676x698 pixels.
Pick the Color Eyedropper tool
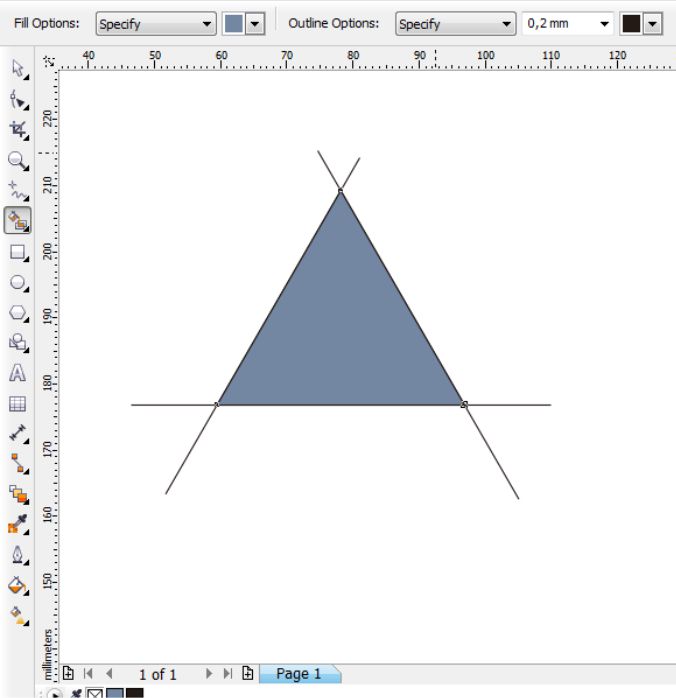pyautogui.click(x=18, y=524)
